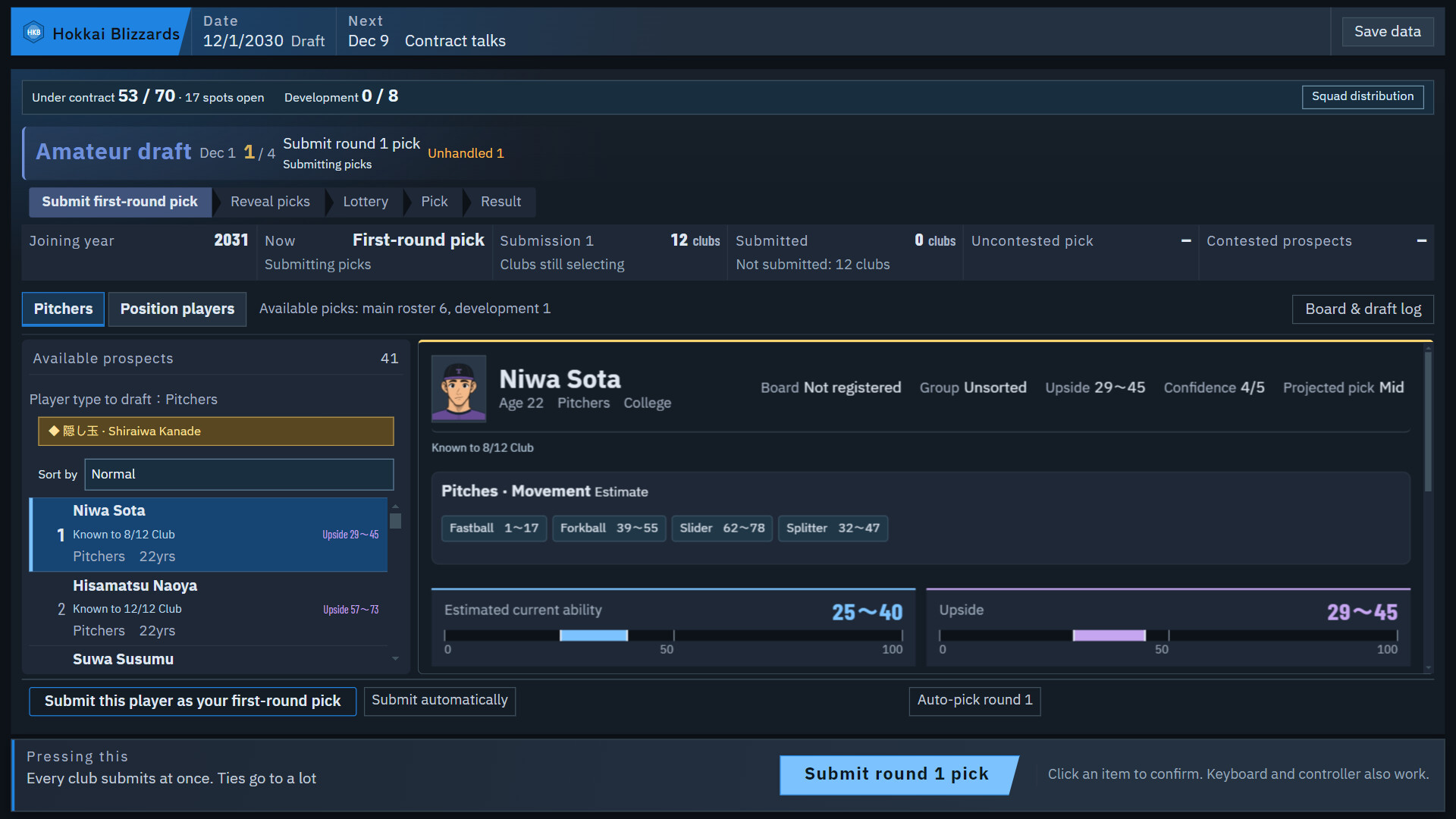Click Auto-pick round 1 button
The height and width of the screenshot is (819, 1456).
(x=974, y=701)
